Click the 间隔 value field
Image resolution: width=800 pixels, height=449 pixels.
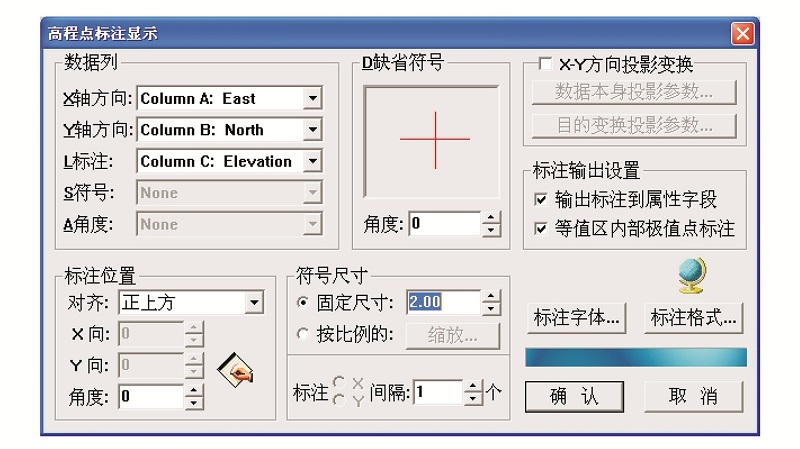(439, 392)
